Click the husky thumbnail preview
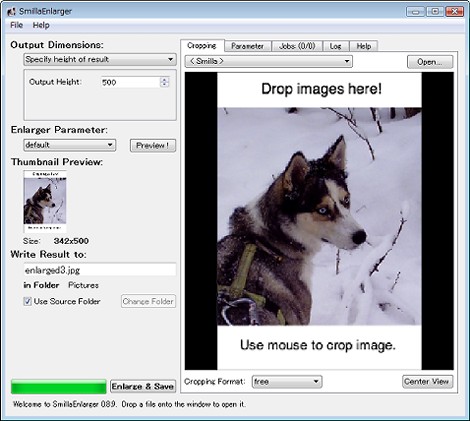This screenshot has width=470, height=421. (x=45, y=201)
